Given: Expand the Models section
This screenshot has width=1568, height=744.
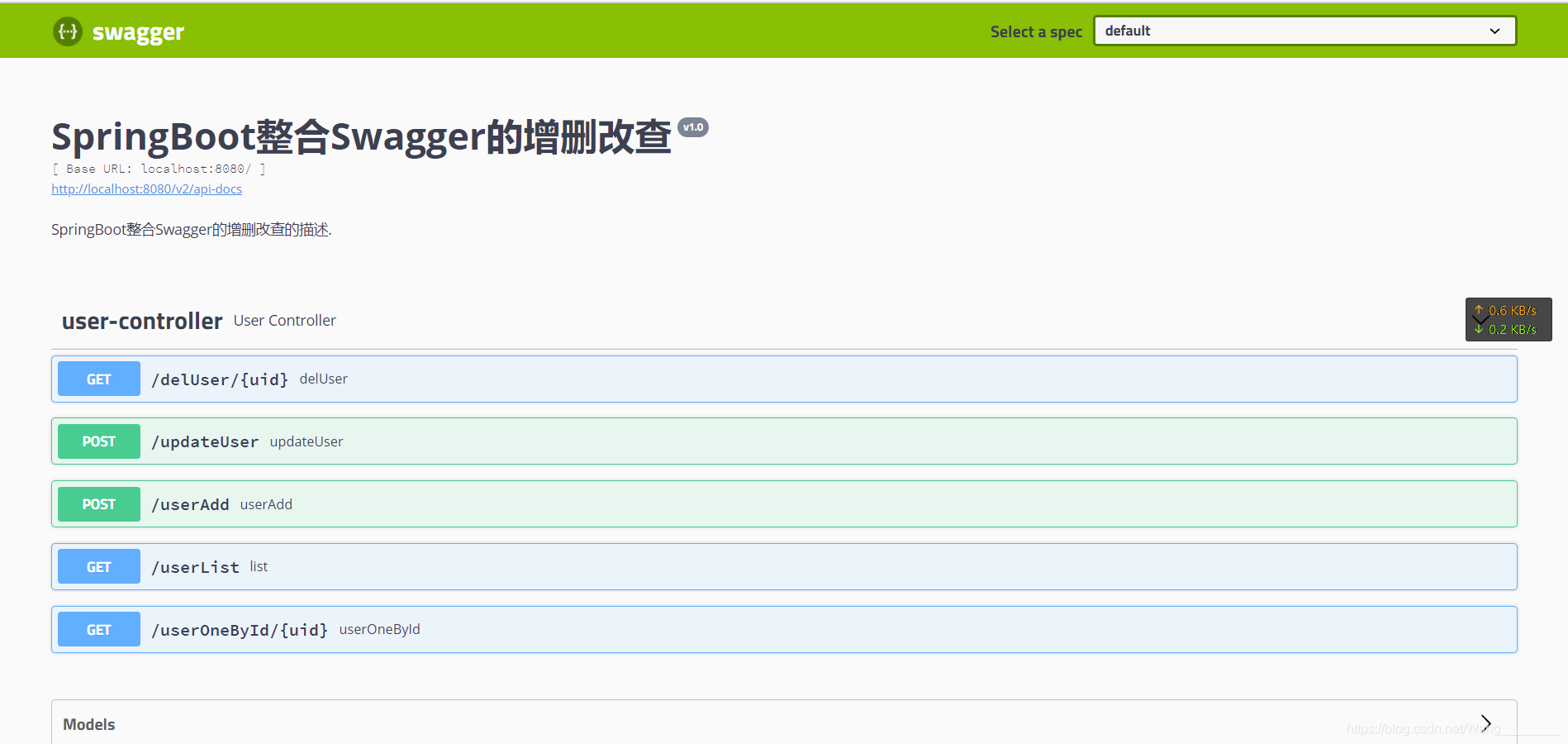Looking at the screenshot, I should coord(1485,723).
